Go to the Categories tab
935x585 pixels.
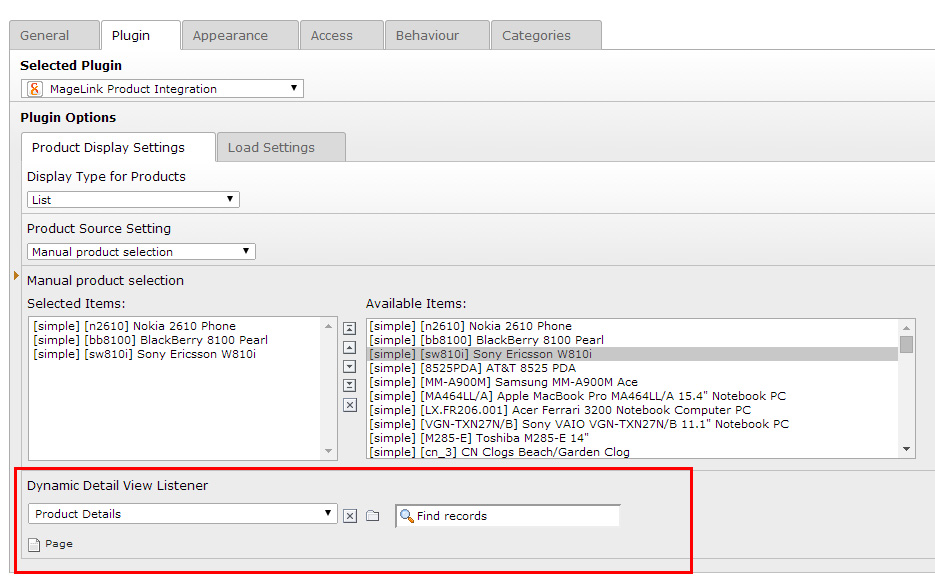pyautogui.click(x=536, y=35)
